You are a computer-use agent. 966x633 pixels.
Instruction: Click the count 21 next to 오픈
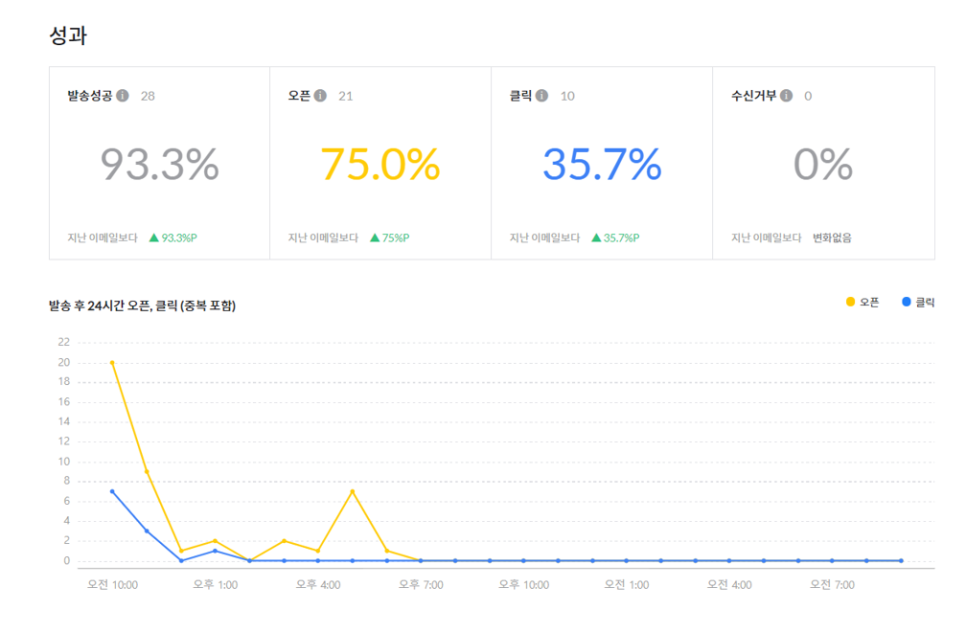point(346,96)
